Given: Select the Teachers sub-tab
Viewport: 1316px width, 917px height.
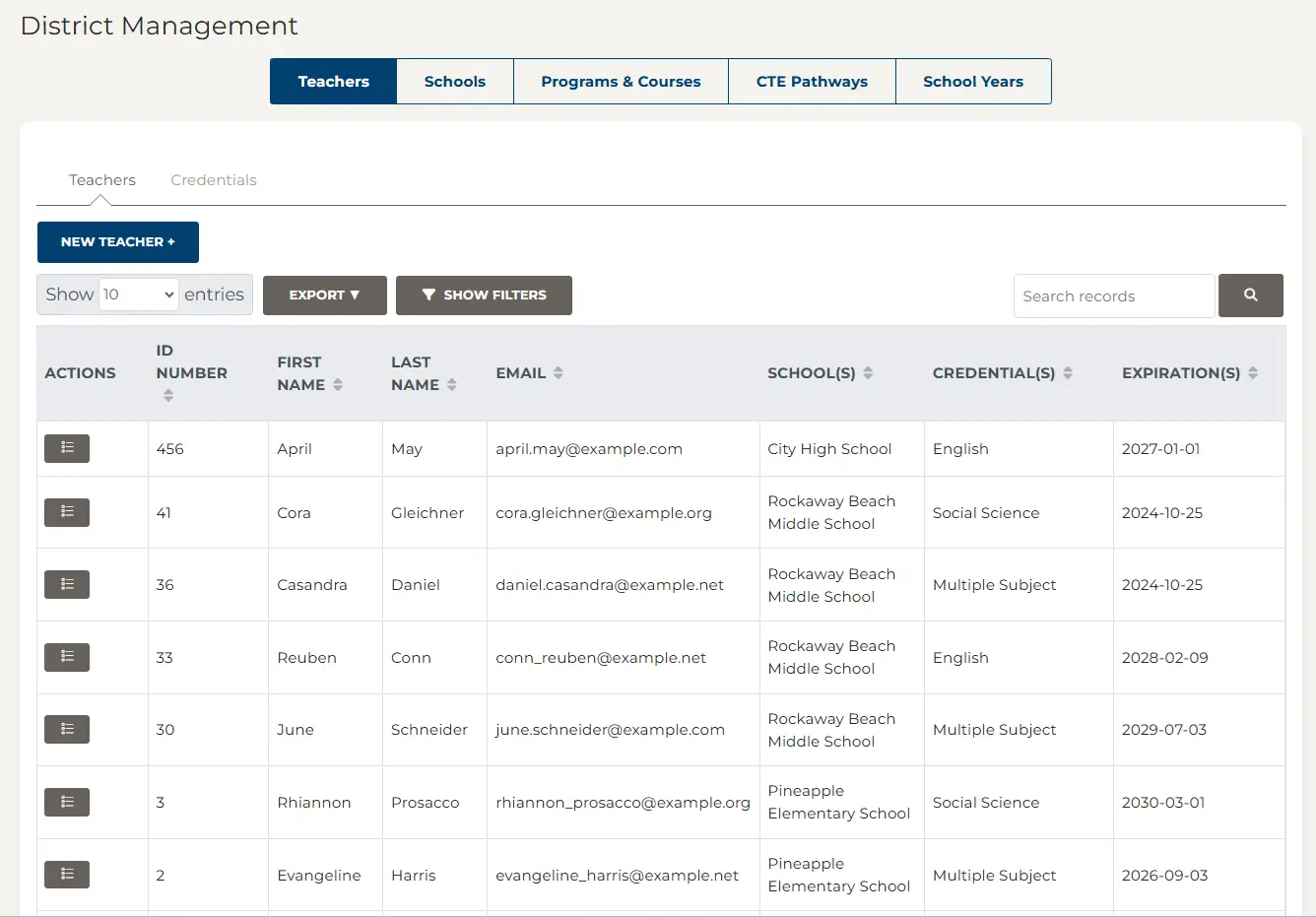Looking at the screenshot, I should coord(102,180).
